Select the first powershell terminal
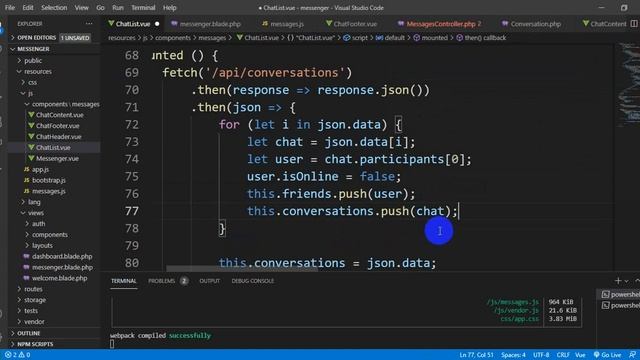The image size is (640, 360). tap(620, 294)
